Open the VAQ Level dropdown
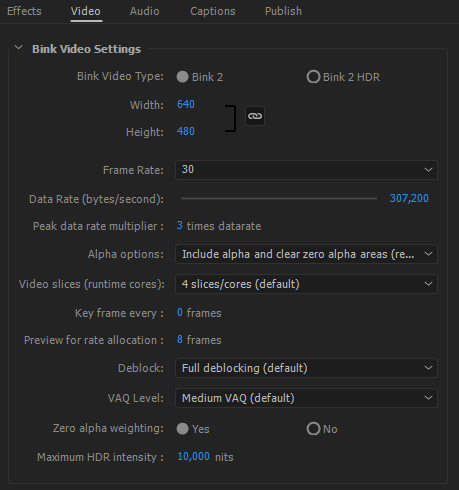 point(306,398)
